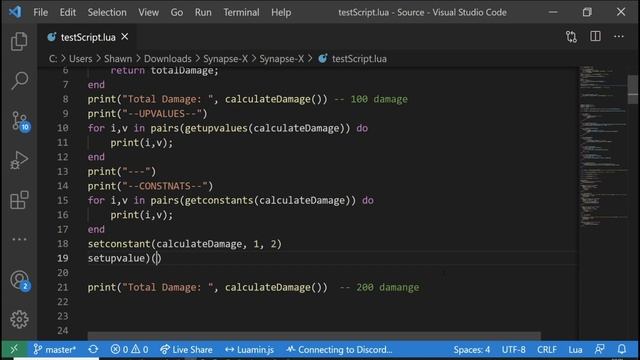The image size is (640, 360).
Task: Open the Manage gear icon
Action: 19,319
